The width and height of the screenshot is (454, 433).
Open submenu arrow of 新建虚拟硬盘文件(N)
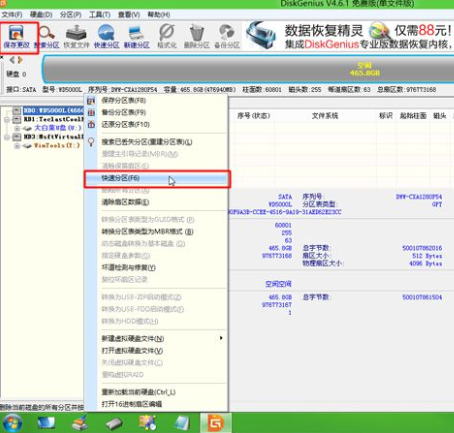221,338
